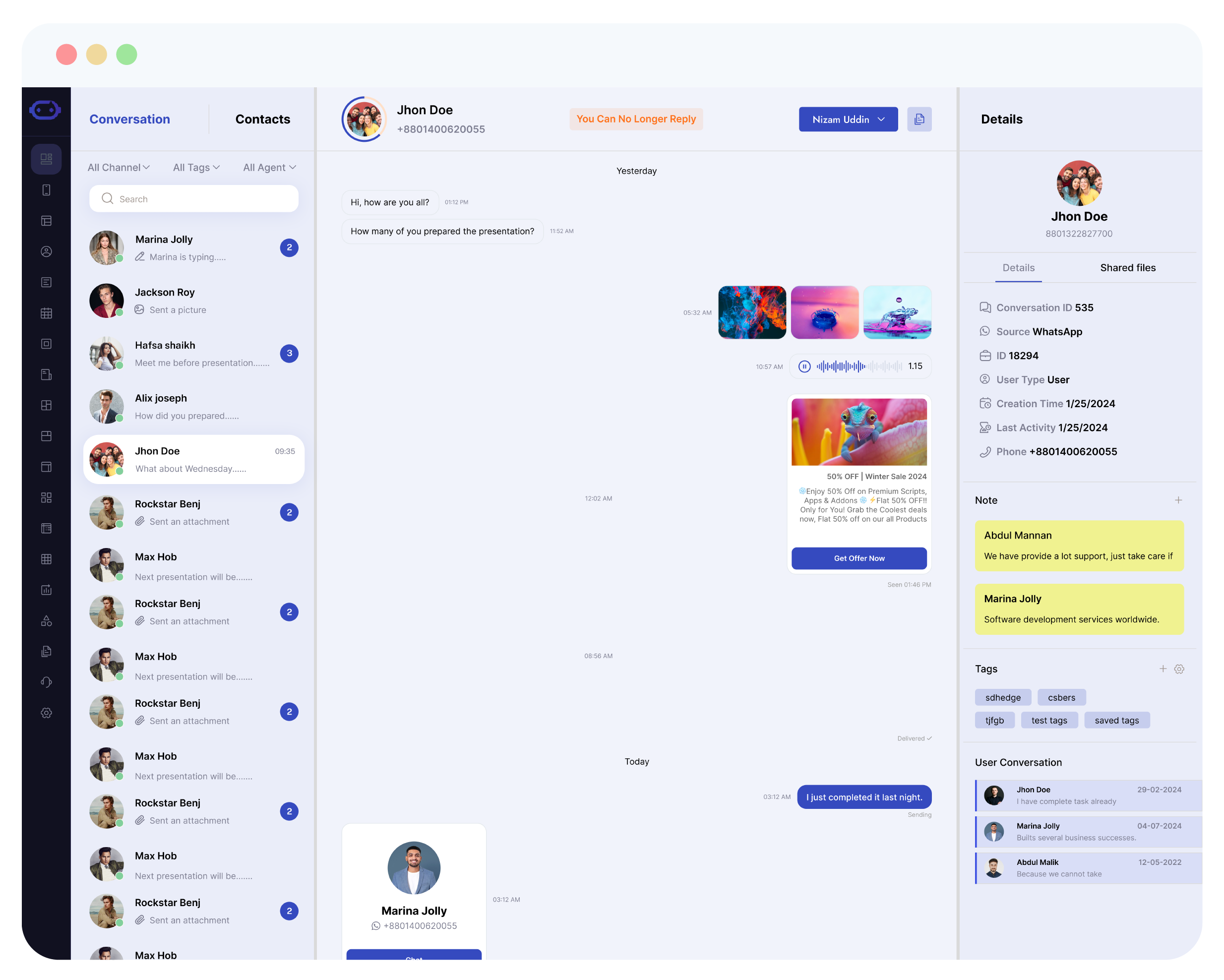Click the chameleon image thumbnail
The height and width of the screenshot is (980, 1224).
pyautogui.click(x=859, y=430)
